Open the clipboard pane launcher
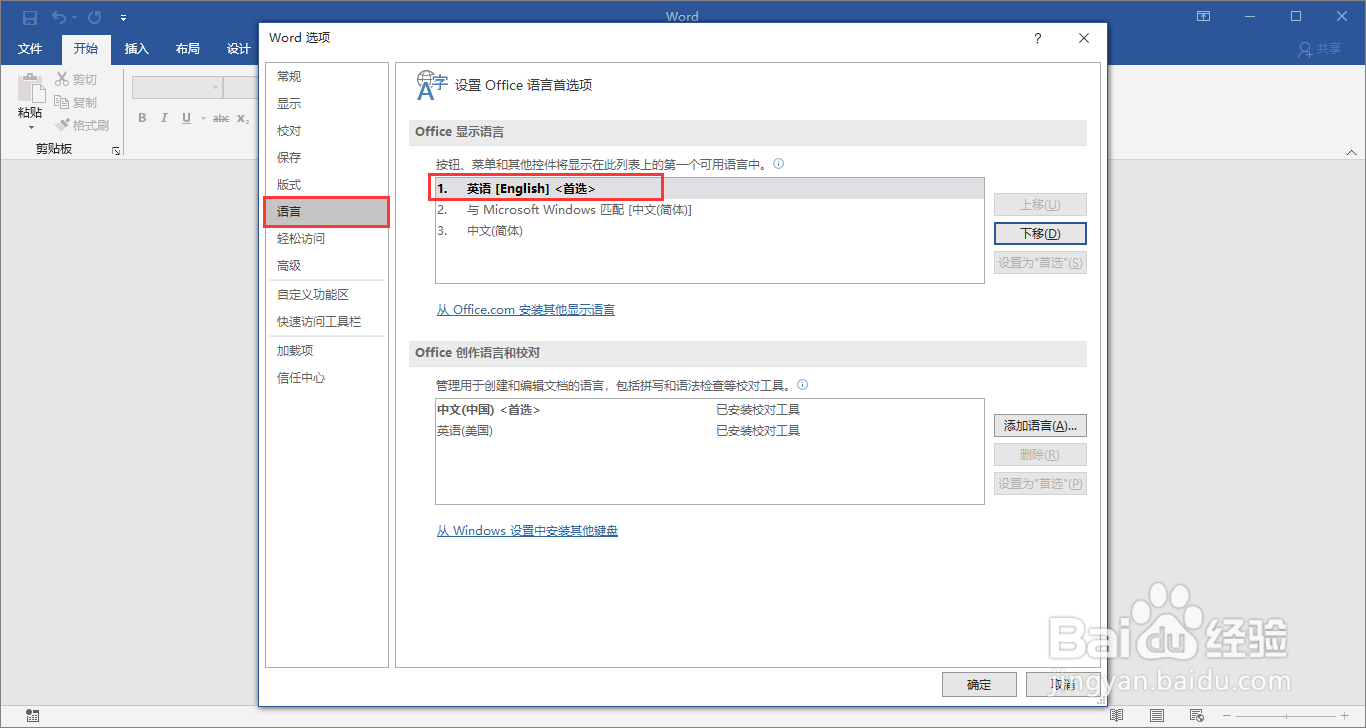This screenshot has height=728, width=1366. click(116, 150)
